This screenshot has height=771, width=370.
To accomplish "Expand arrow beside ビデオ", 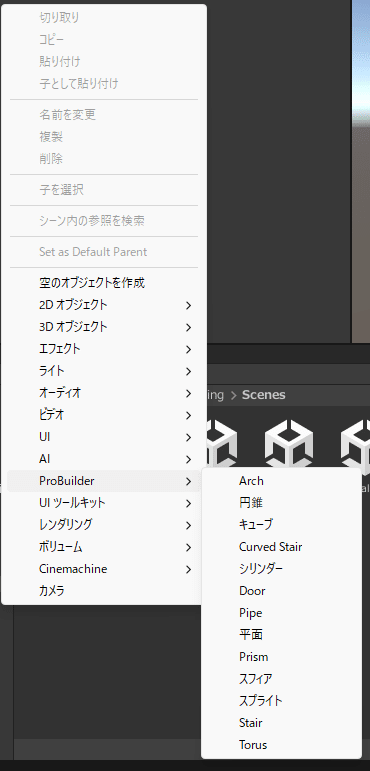I will (188, 415).
